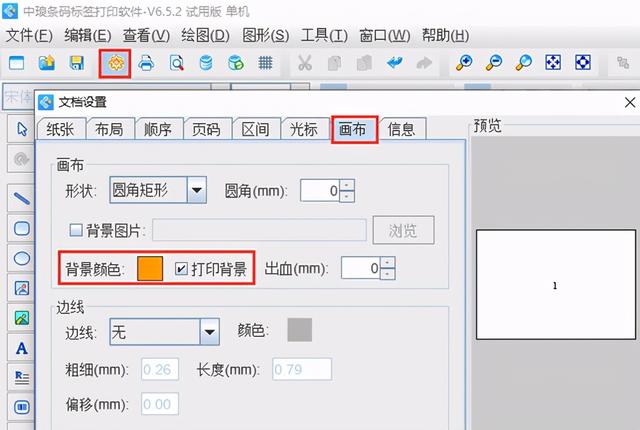
Task: Open the 编辑(E) menu
Action: click(88, 35)
